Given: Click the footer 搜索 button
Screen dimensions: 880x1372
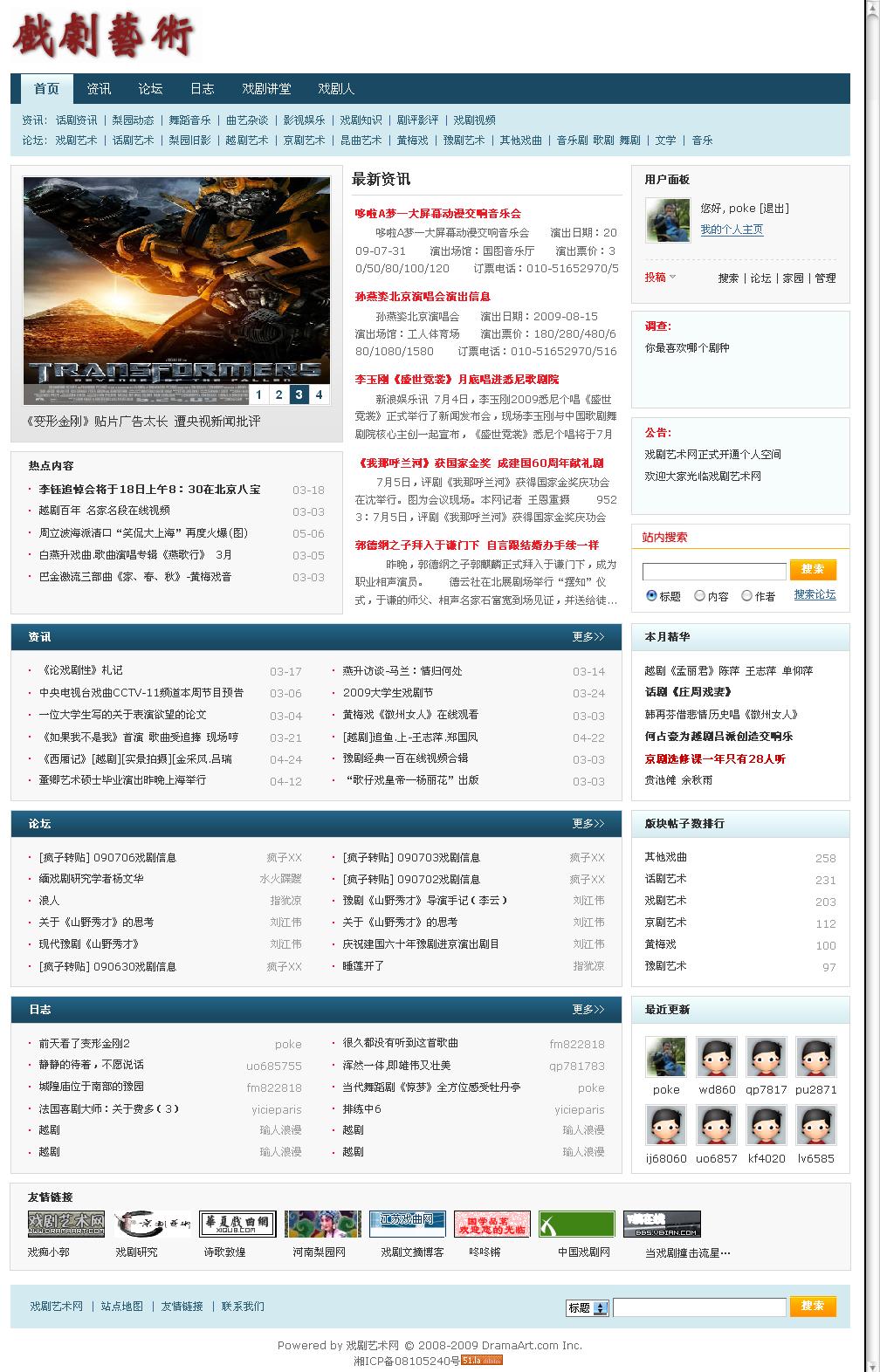Looking at the screenshot, I should [813, 1306].
